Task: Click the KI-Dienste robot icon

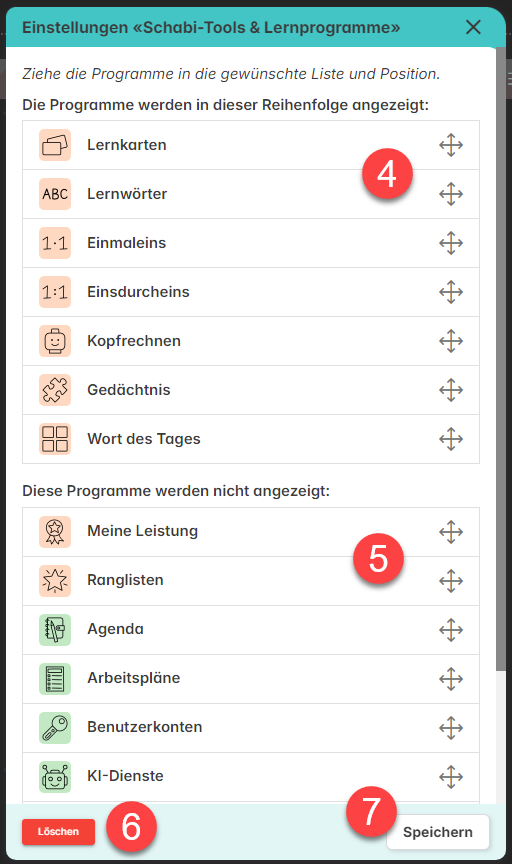Action: tap(55, 777)
